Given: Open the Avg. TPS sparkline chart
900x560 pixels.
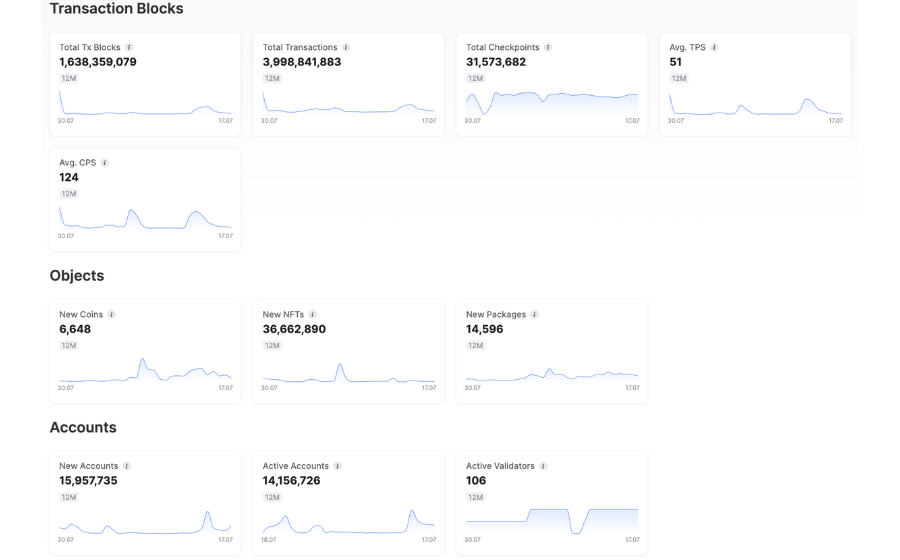Looking at the screenshot, I should click(755, 103).
